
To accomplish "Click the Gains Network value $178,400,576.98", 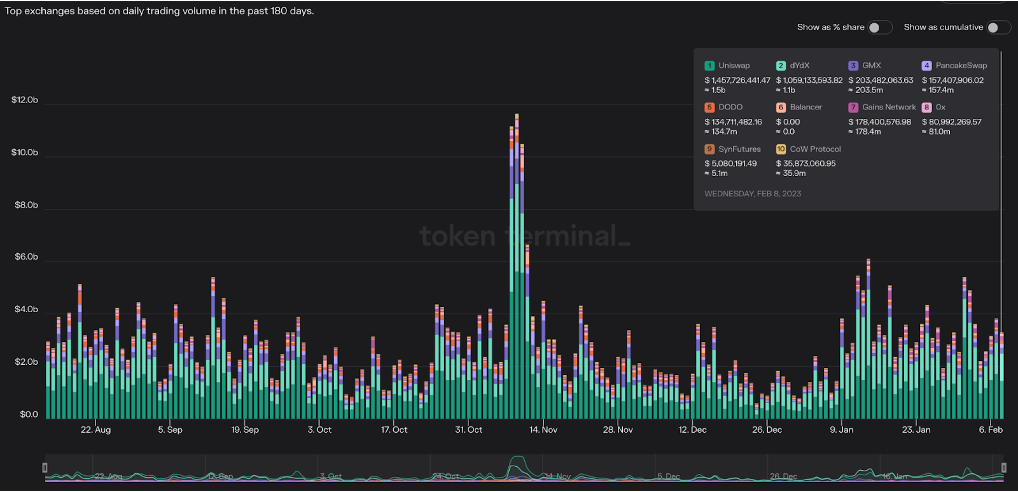I will (880, 121).
